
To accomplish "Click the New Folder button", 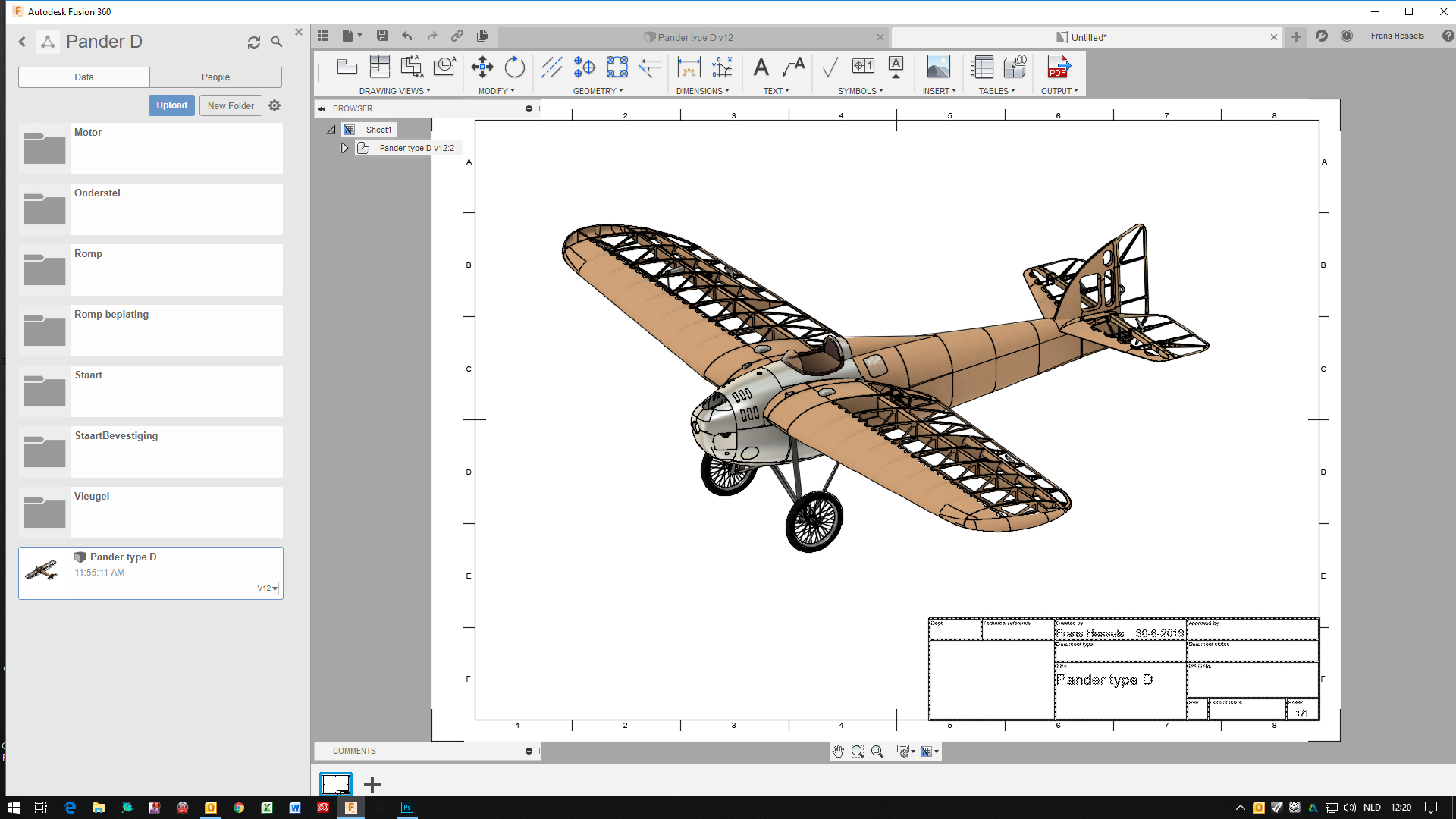I will point(230,105).
